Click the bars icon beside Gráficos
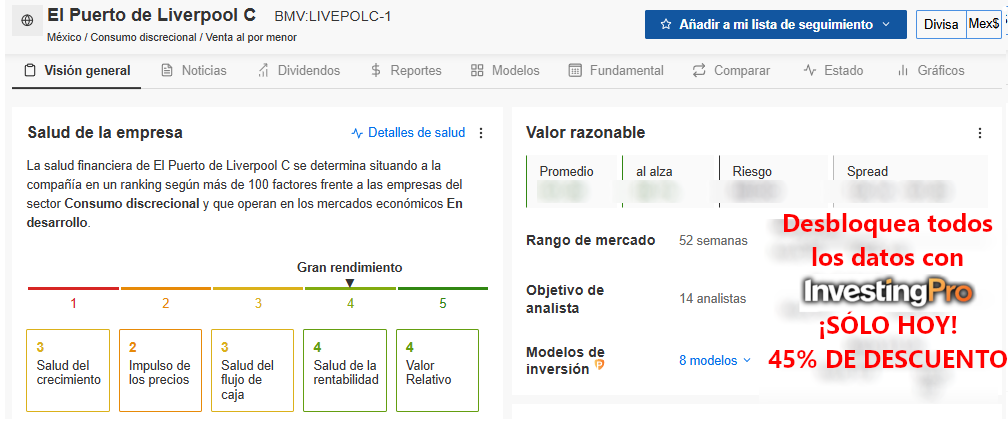 point(903,71)
